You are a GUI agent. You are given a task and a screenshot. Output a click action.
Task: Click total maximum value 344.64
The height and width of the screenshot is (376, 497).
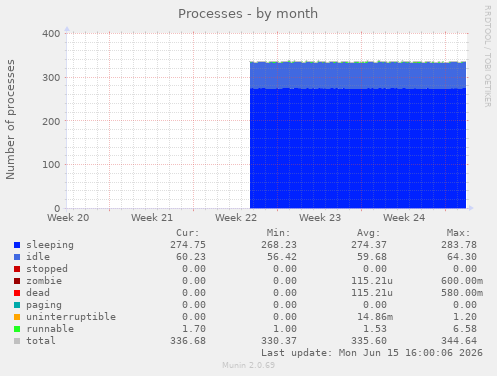pyautogui.click(x=459, y=341)
